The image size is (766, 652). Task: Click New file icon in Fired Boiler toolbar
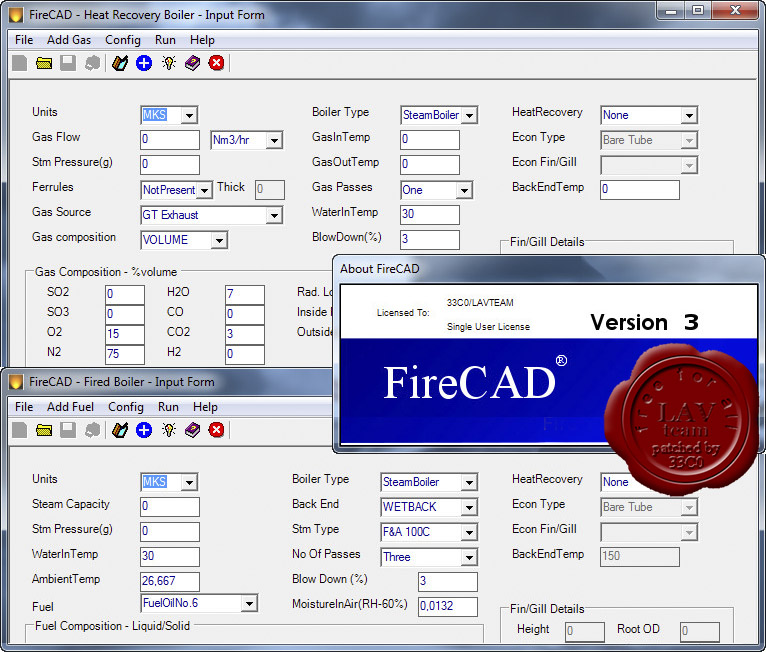click(x=20, y=430)
